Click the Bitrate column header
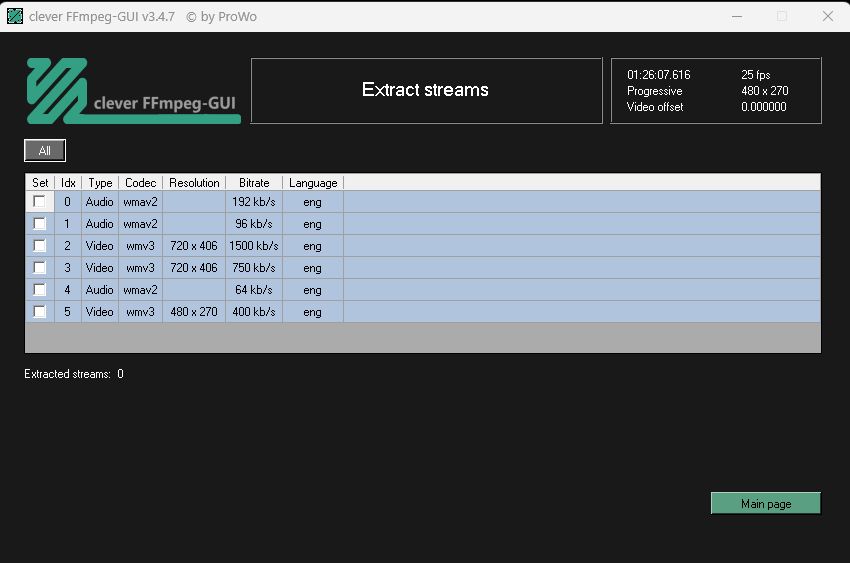 pos(254,183)
